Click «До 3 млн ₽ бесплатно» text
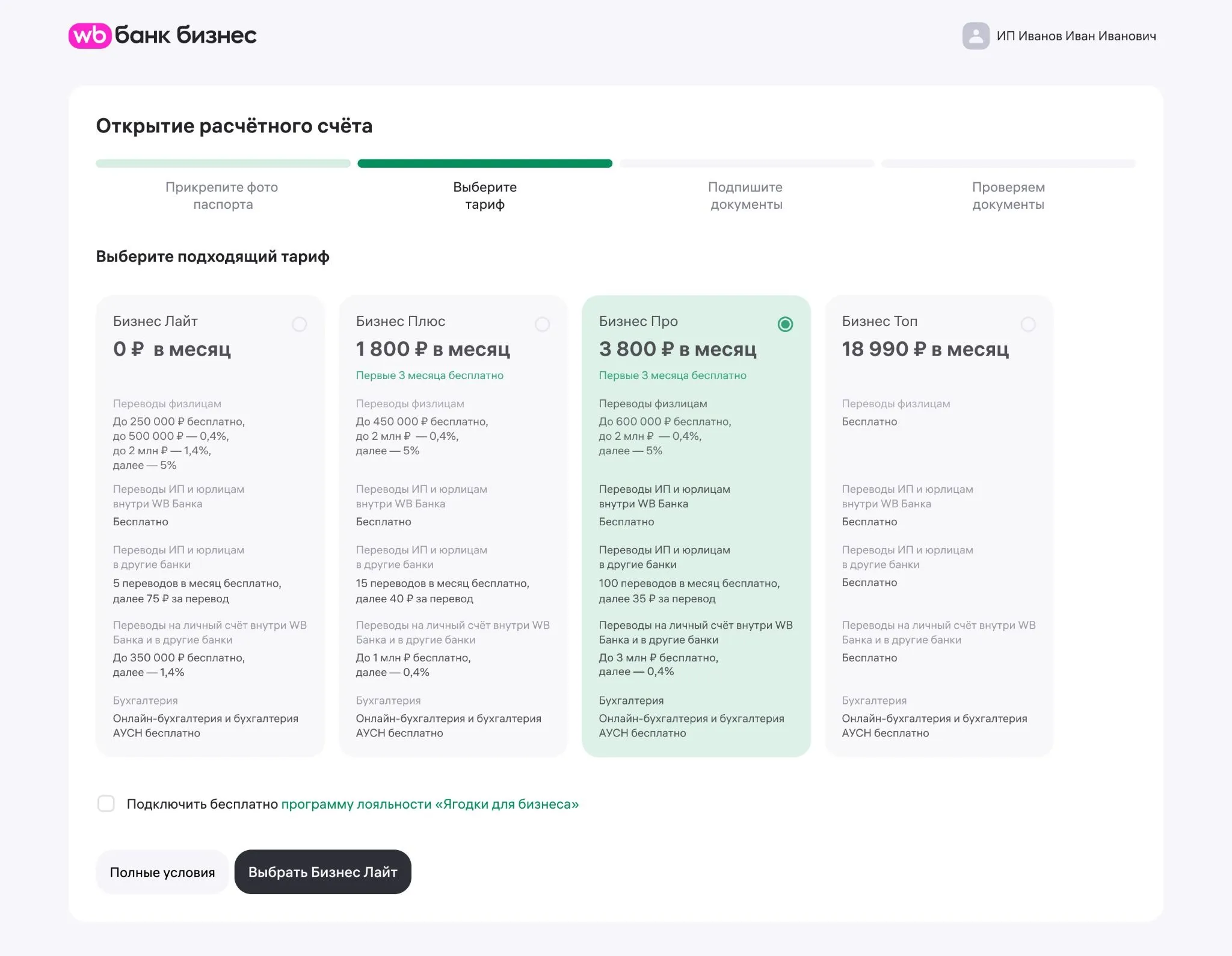The width and height of the screenshot is (1232, 956). 658,658
